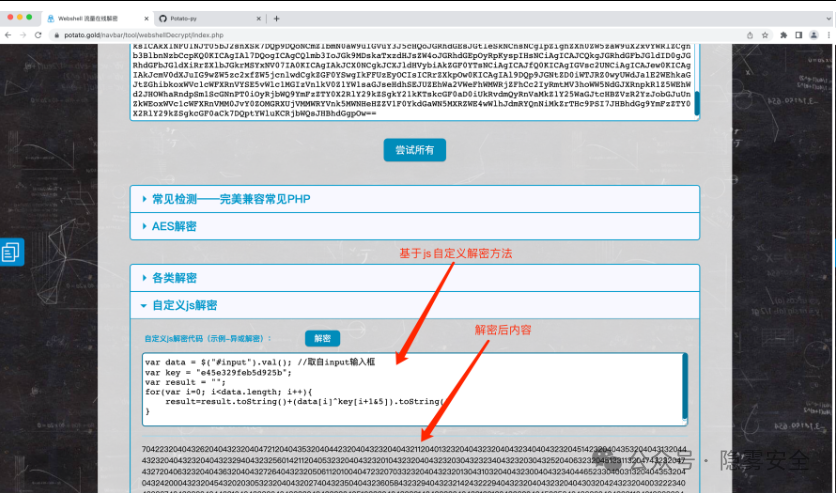The height and width of the screenshot is (493, 836).
Task: Click the code line 'var key = "e45e329feb5d925b";'
Action: coord(219,373)
